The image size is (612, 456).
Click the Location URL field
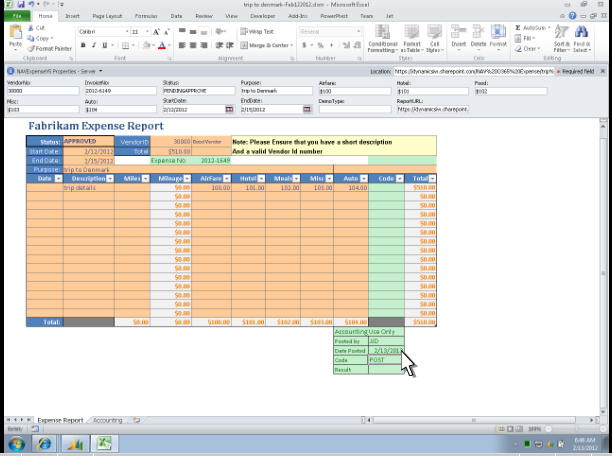click(474, 71)
